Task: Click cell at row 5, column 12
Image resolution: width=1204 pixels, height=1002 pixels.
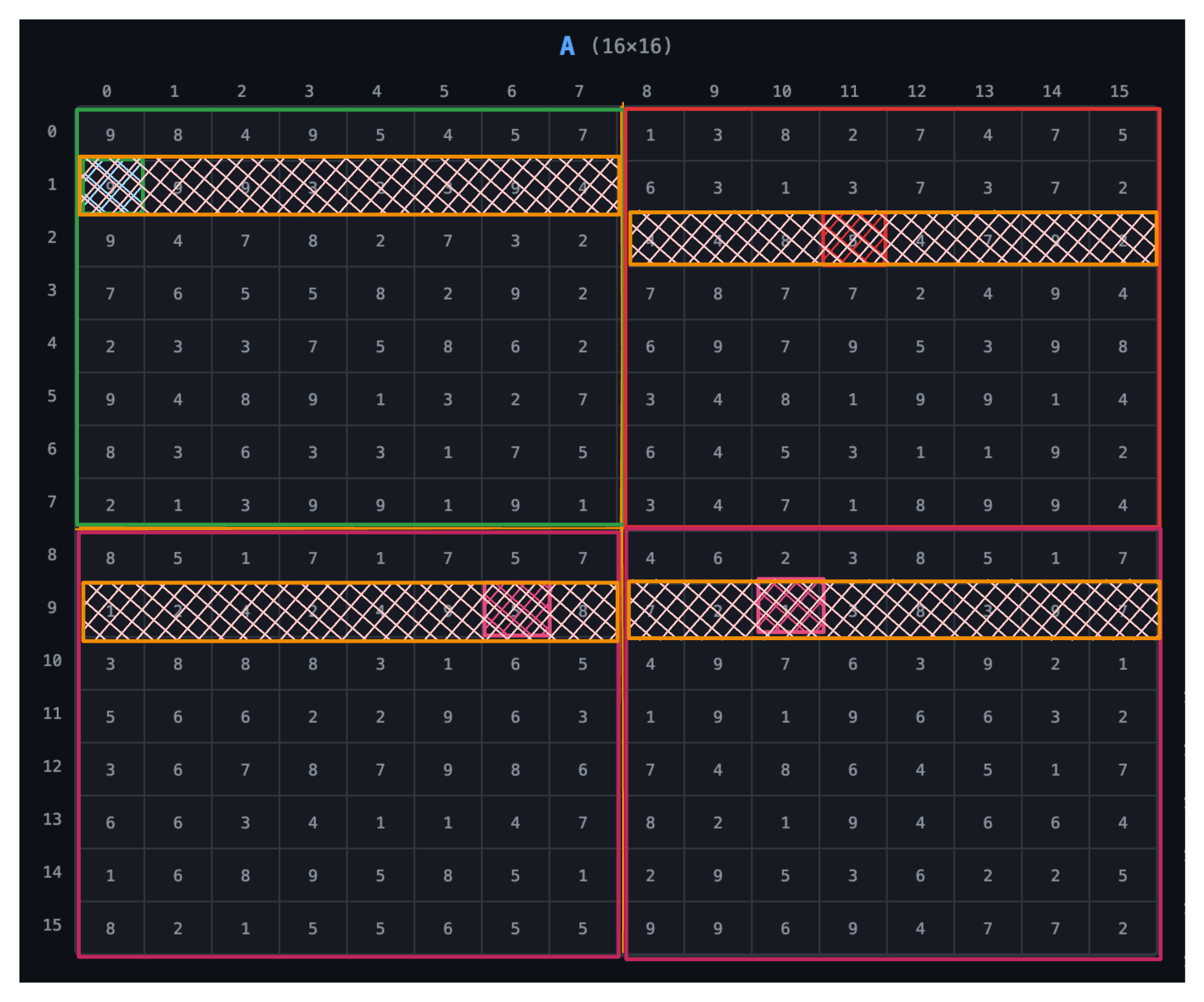Action: [x=920, y=399]
